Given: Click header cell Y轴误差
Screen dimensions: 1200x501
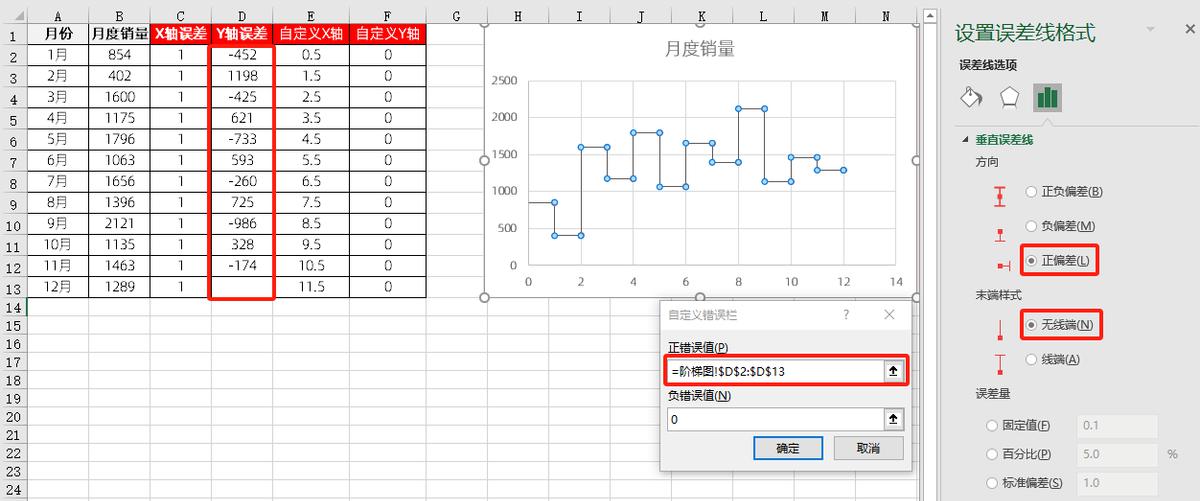Looking at the screenshot, I should [241, 34].
